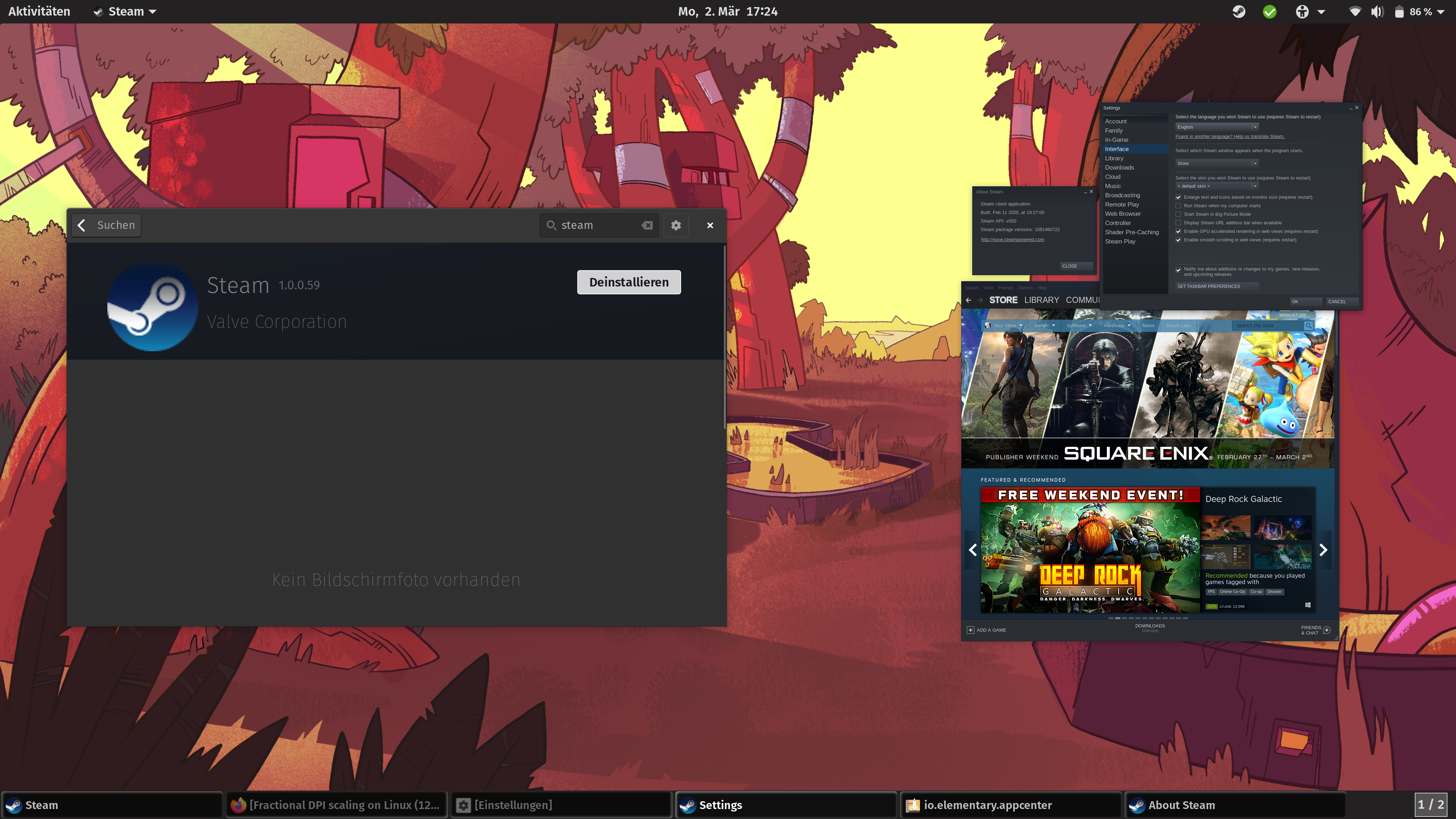Expand the default skin dropdown
Screen dimensions: 1456x819
[x=1216, y=186]
